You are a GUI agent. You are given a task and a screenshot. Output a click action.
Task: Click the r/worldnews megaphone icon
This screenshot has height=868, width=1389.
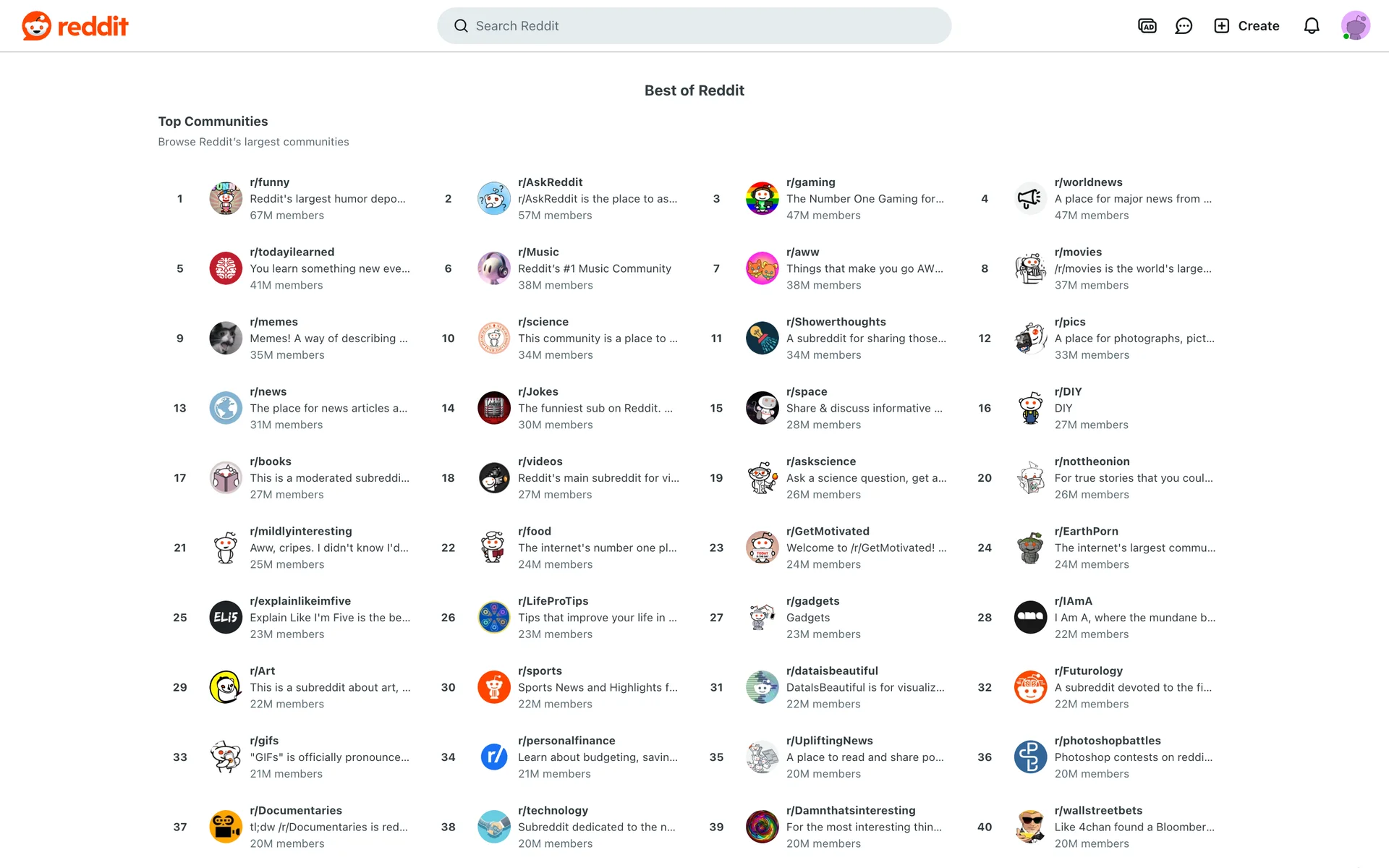pyautogui.click(x=1030, y=199)
